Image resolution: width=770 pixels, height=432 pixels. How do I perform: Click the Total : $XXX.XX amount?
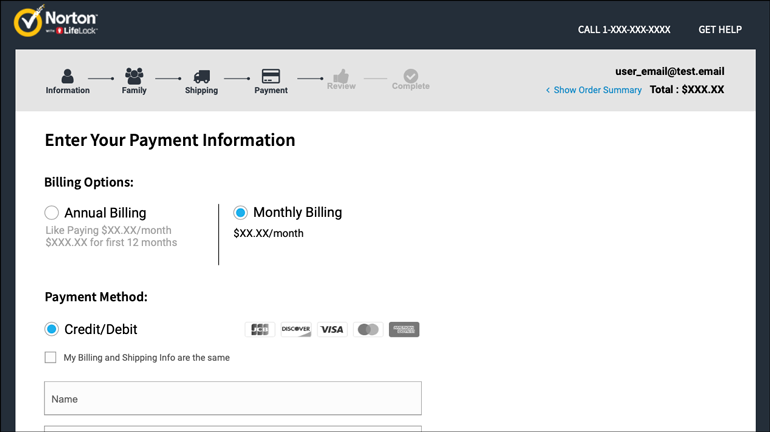click(687, 89)
